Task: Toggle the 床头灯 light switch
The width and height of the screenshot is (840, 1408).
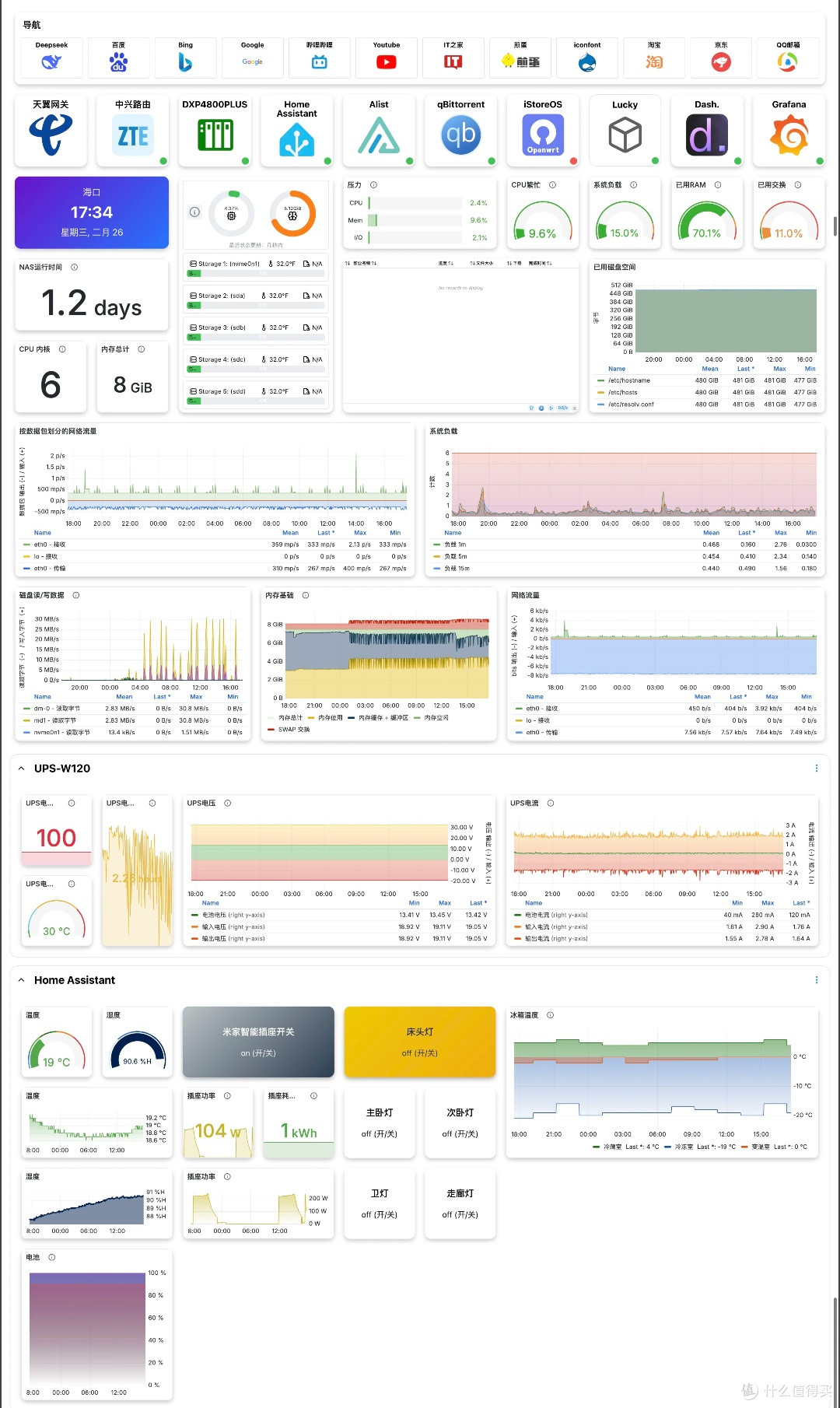Action: click(420, 1042)
